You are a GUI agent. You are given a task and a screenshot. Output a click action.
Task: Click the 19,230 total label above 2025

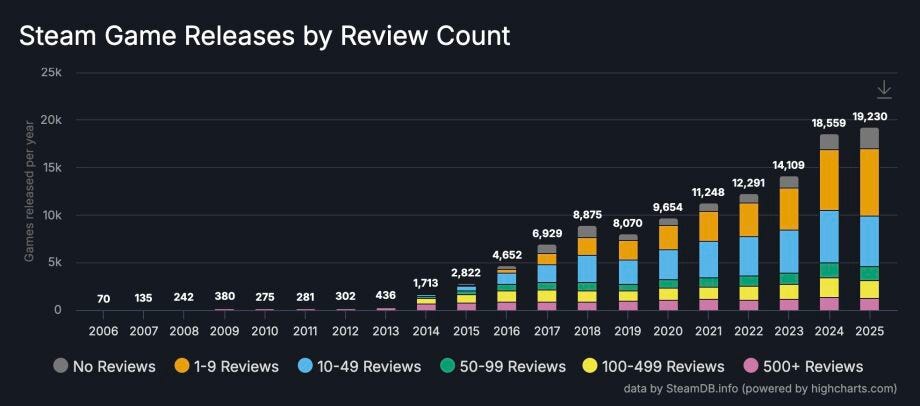[870, 117]
